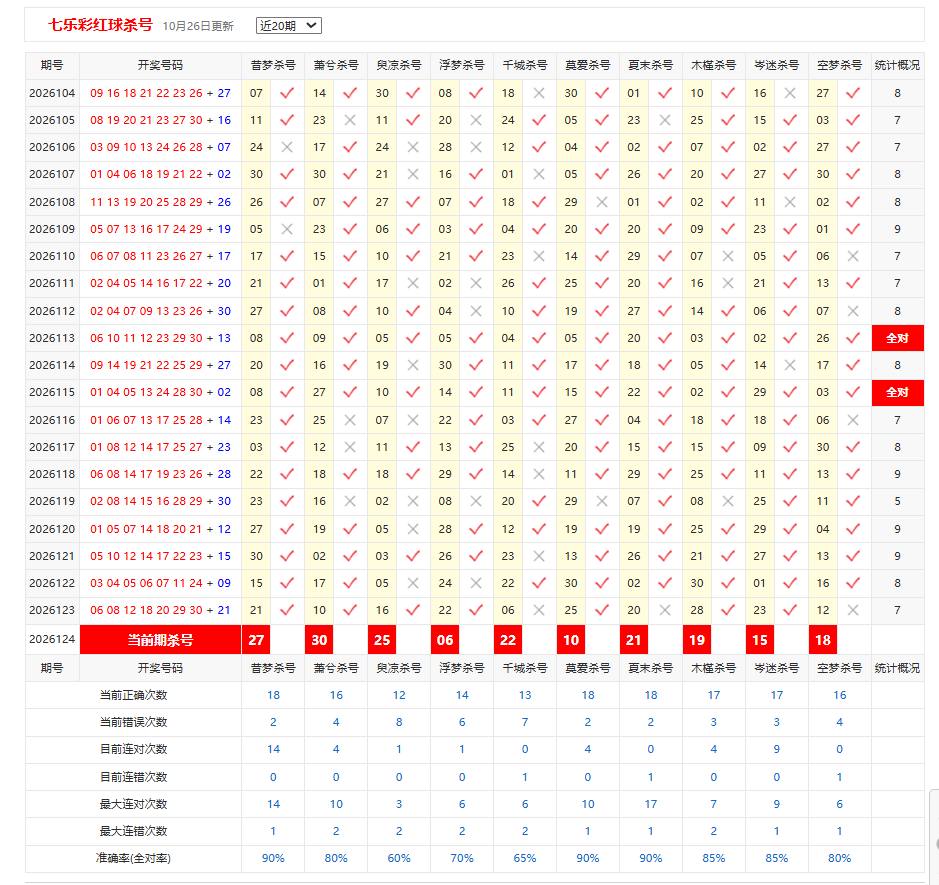939x885 pixels.
Task: Select current kill number 19 for 木槿杀号
Action: tap(697, 639)
